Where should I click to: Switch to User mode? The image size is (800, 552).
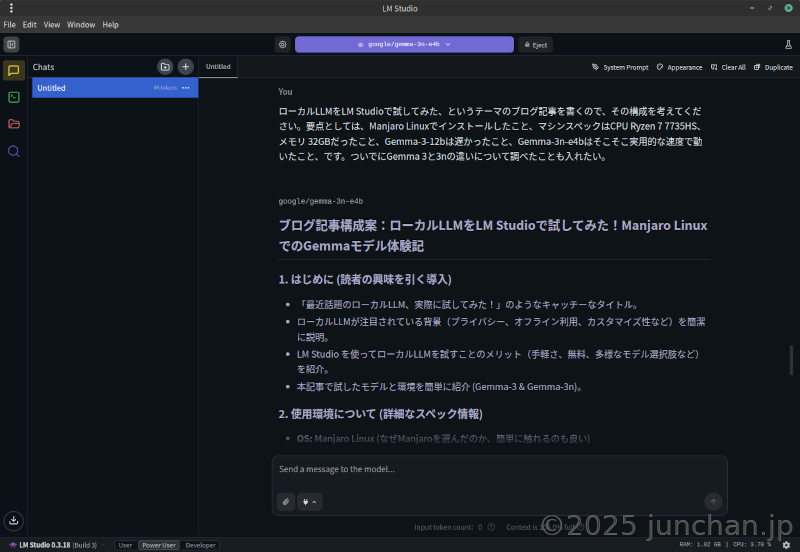tap(126, 545)
